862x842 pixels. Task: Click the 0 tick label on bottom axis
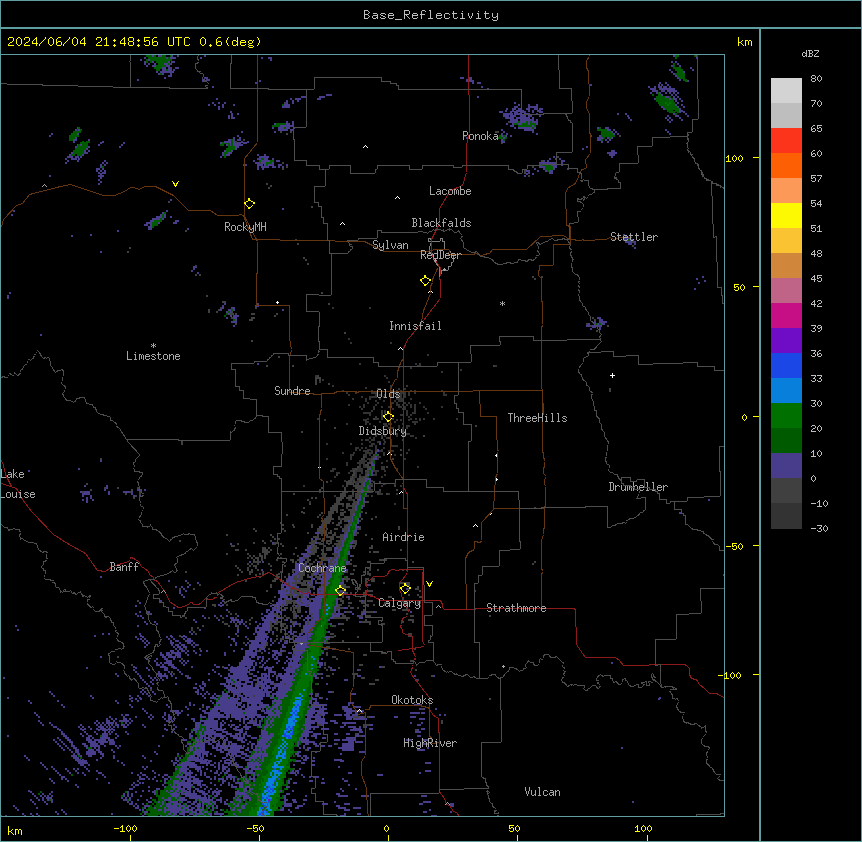[x=386, y=828]
